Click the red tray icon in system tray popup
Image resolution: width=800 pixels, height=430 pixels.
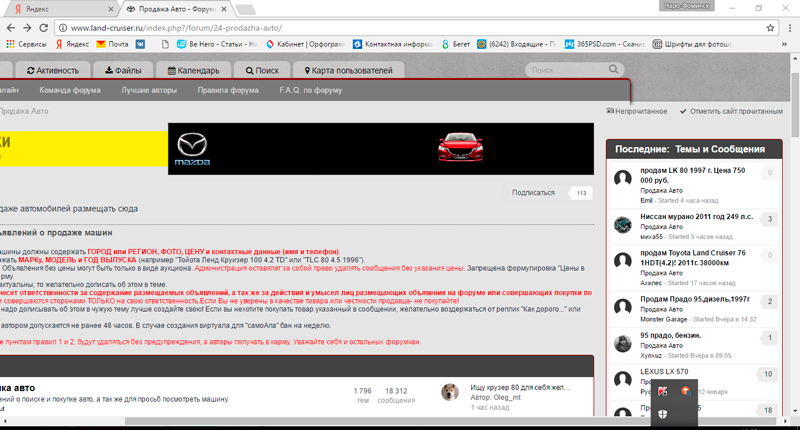click(663, 391)
